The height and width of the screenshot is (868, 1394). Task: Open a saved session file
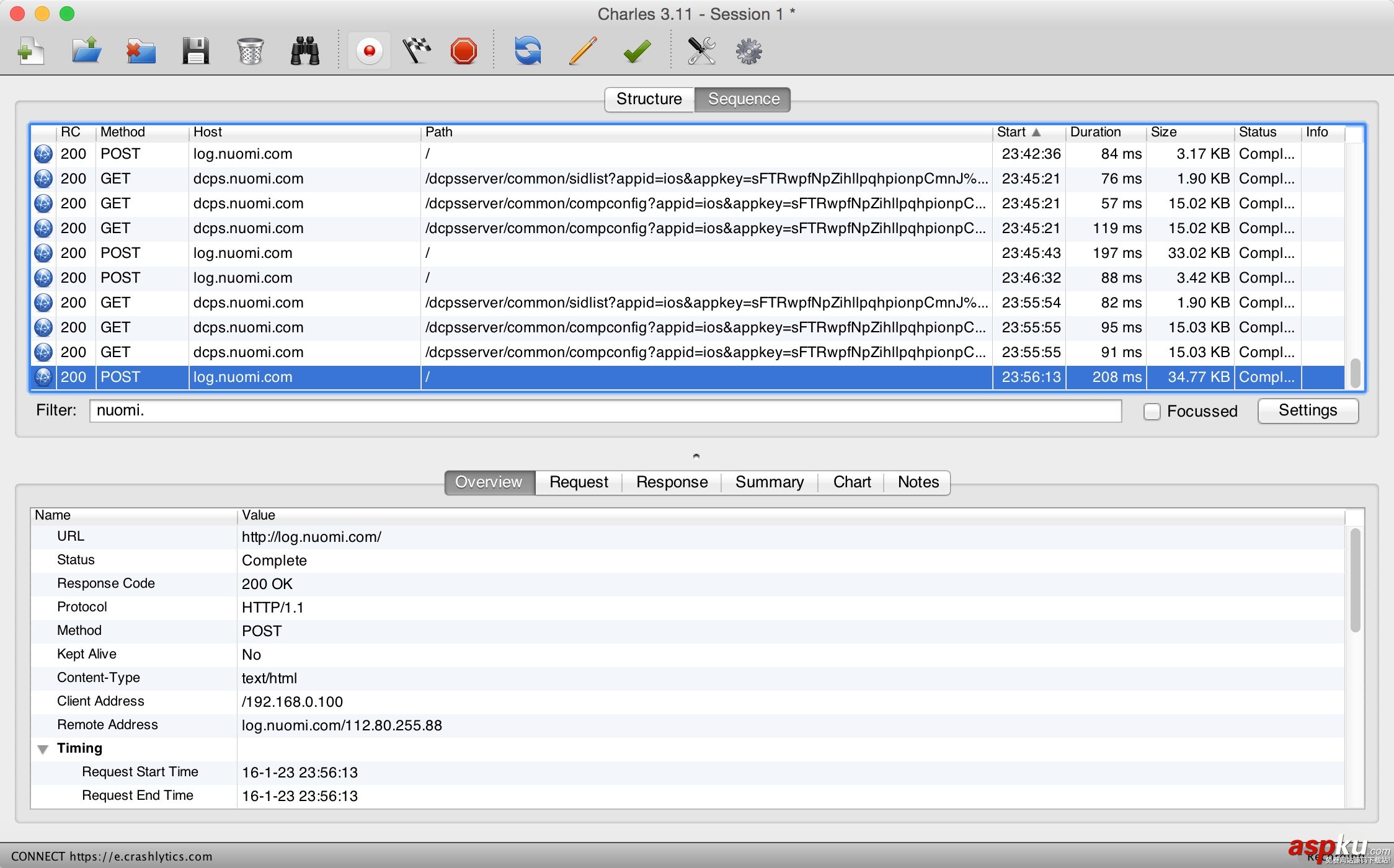86,51
